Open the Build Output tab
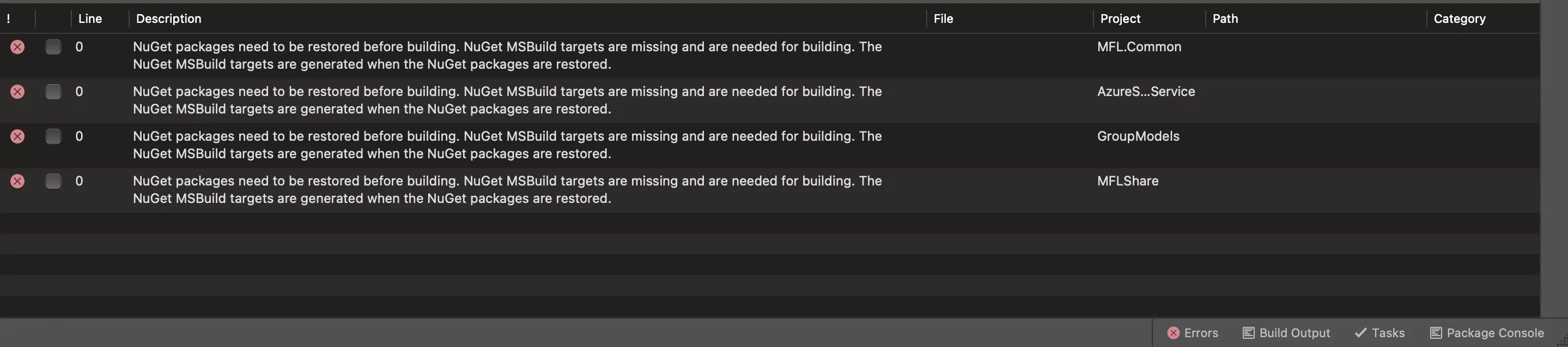Screen dimensions: 1568x347 [1294, 333]
